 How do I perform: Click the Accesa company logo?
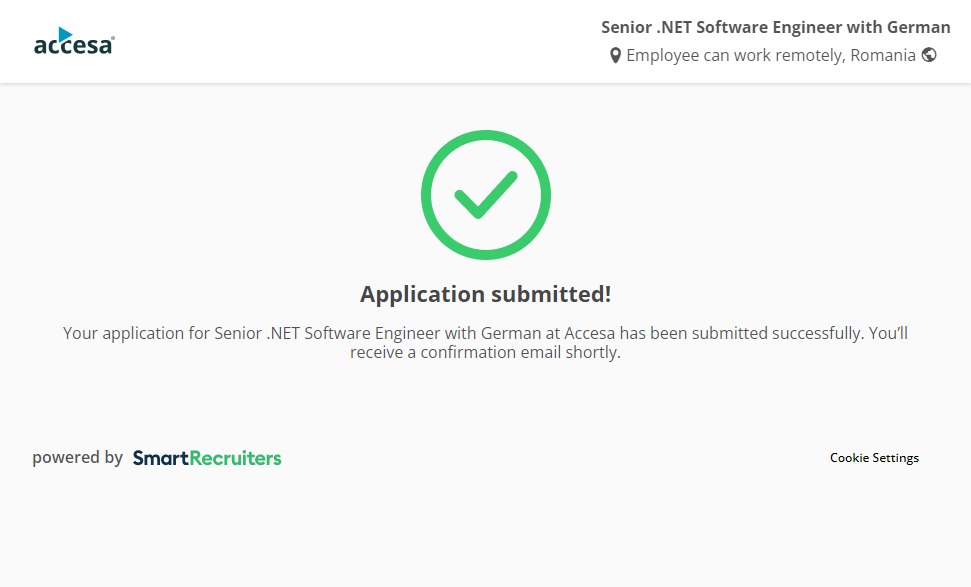pyautogui.click(x=74, y=42)
